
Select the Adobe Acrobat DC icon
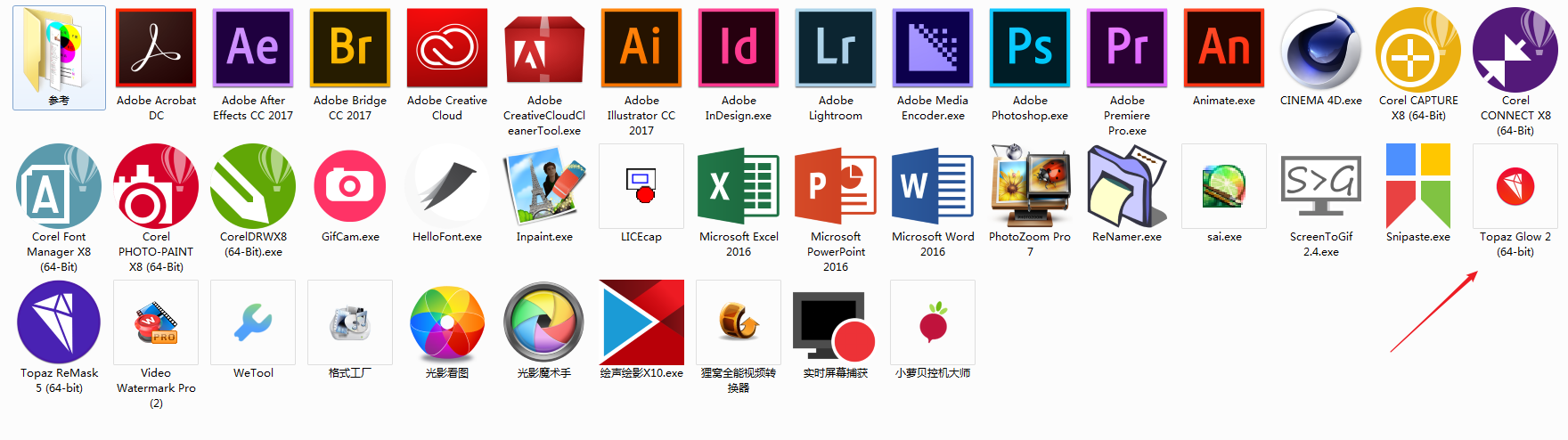(156, 48)
